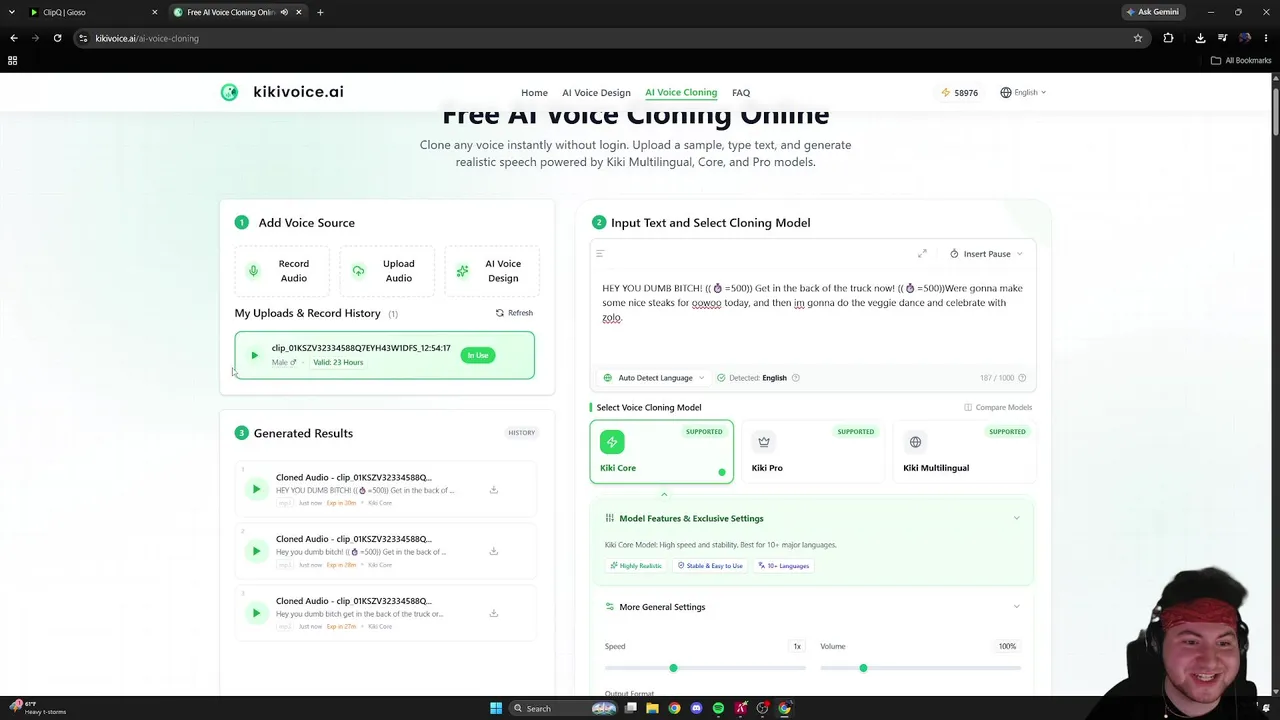Click the 58976 credits balance

[960, 93]
